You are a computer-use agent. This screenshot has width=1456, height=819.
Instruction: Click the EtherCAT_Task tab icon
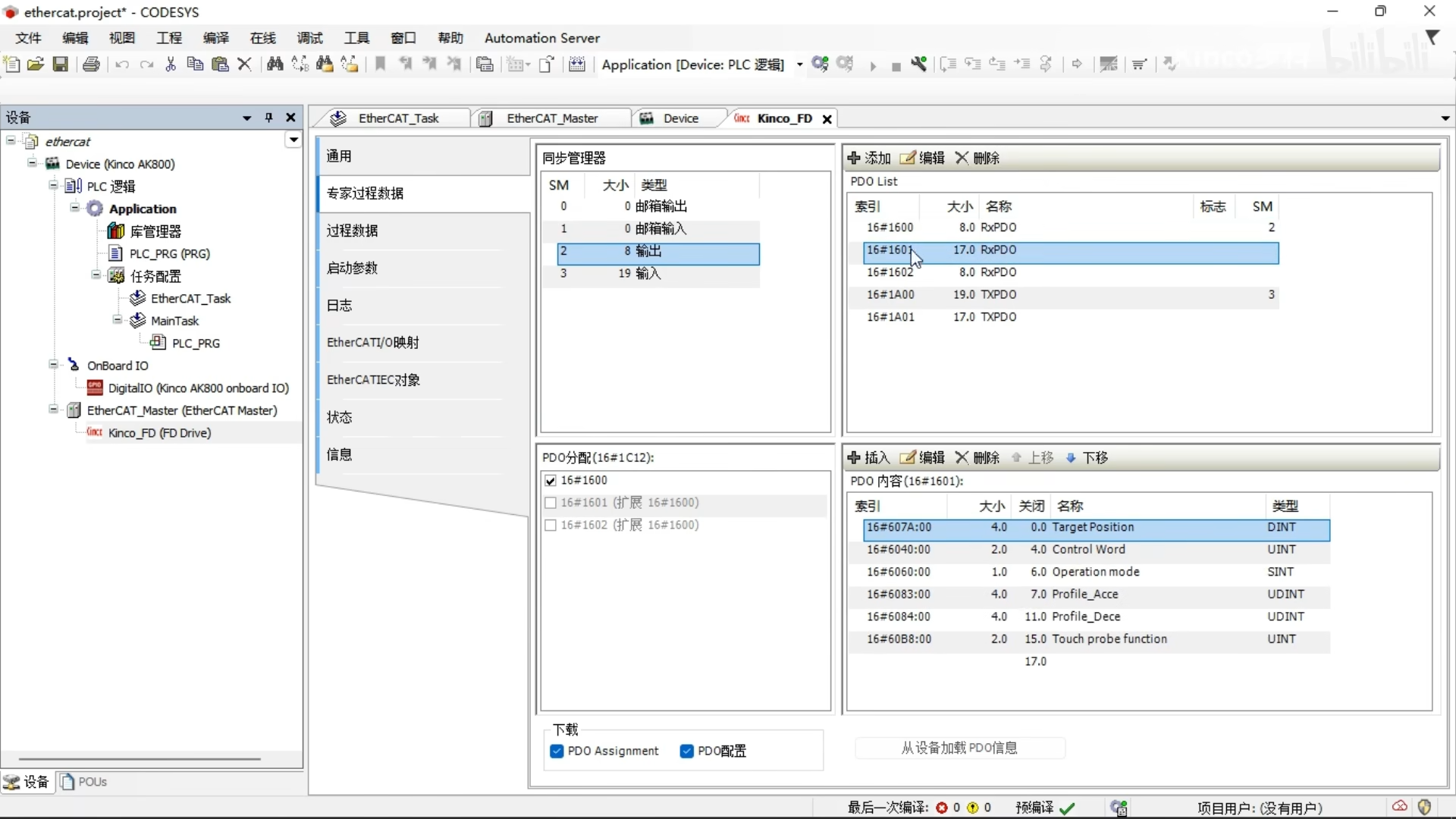coord(341,118)
